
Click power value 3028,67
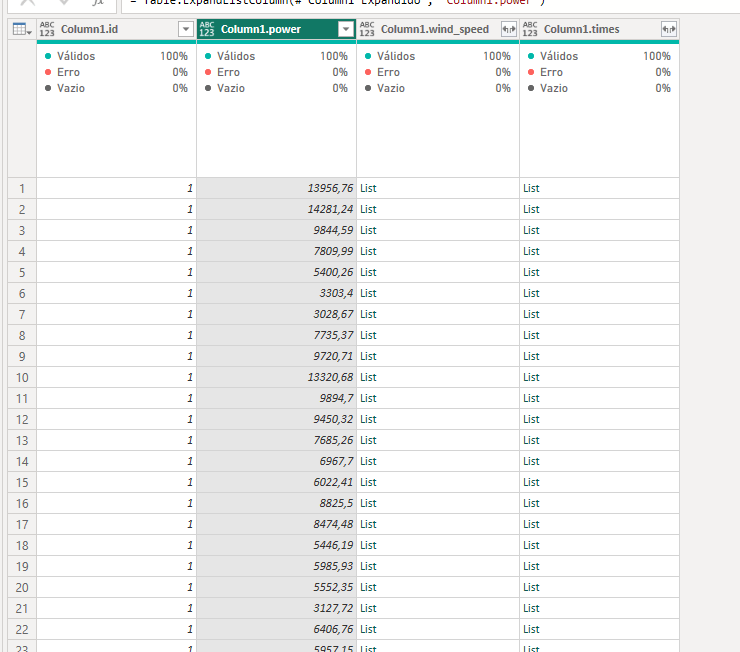tap(333, 314)
